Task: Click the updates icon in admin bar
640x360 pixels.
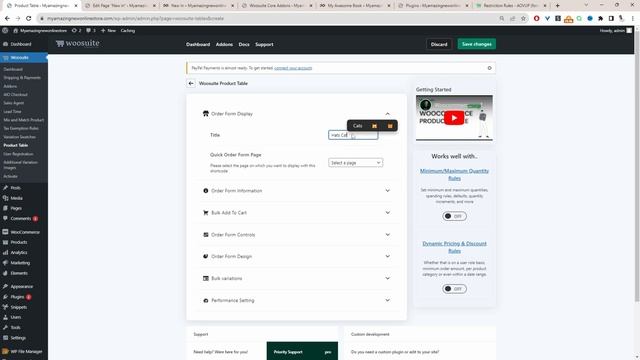Action: tap(76, 31)
